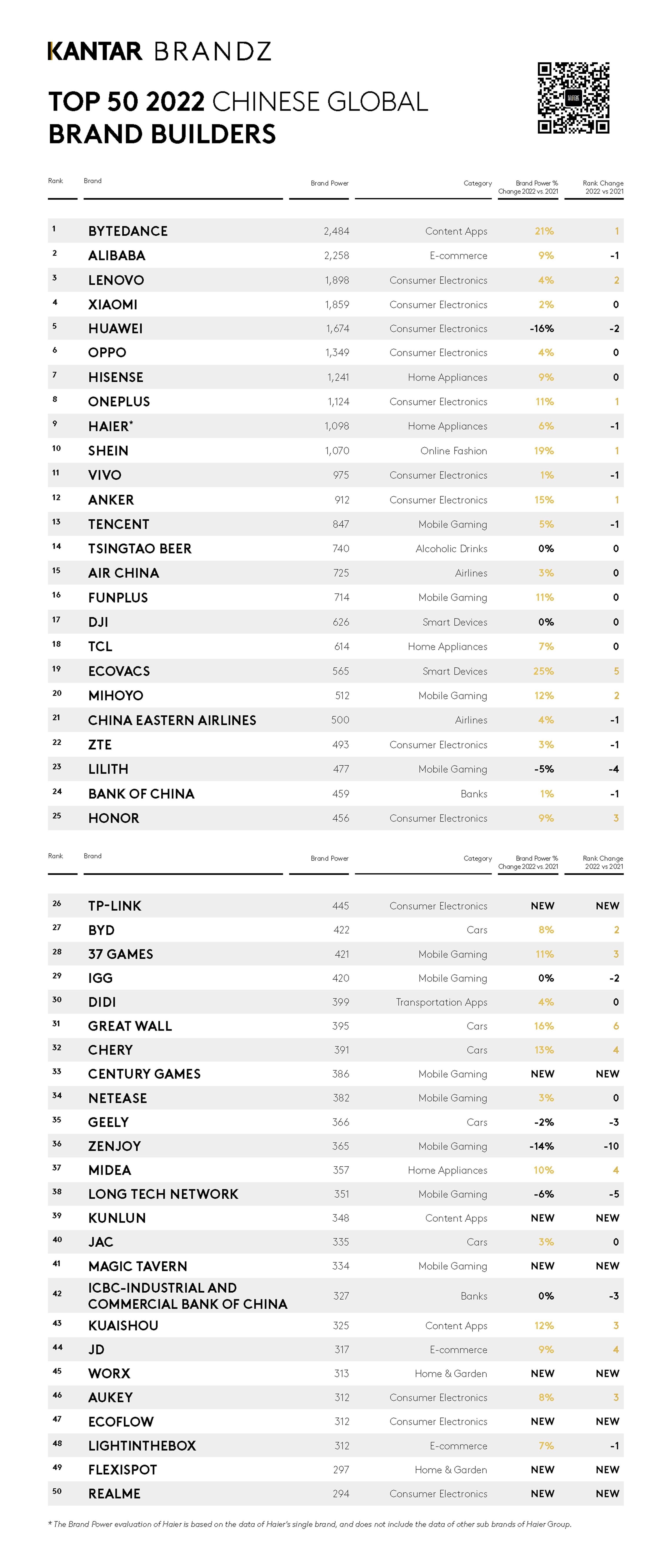
Task: Click the first table's Category column header
Action: pyautogui.click(x=477, y=183)
